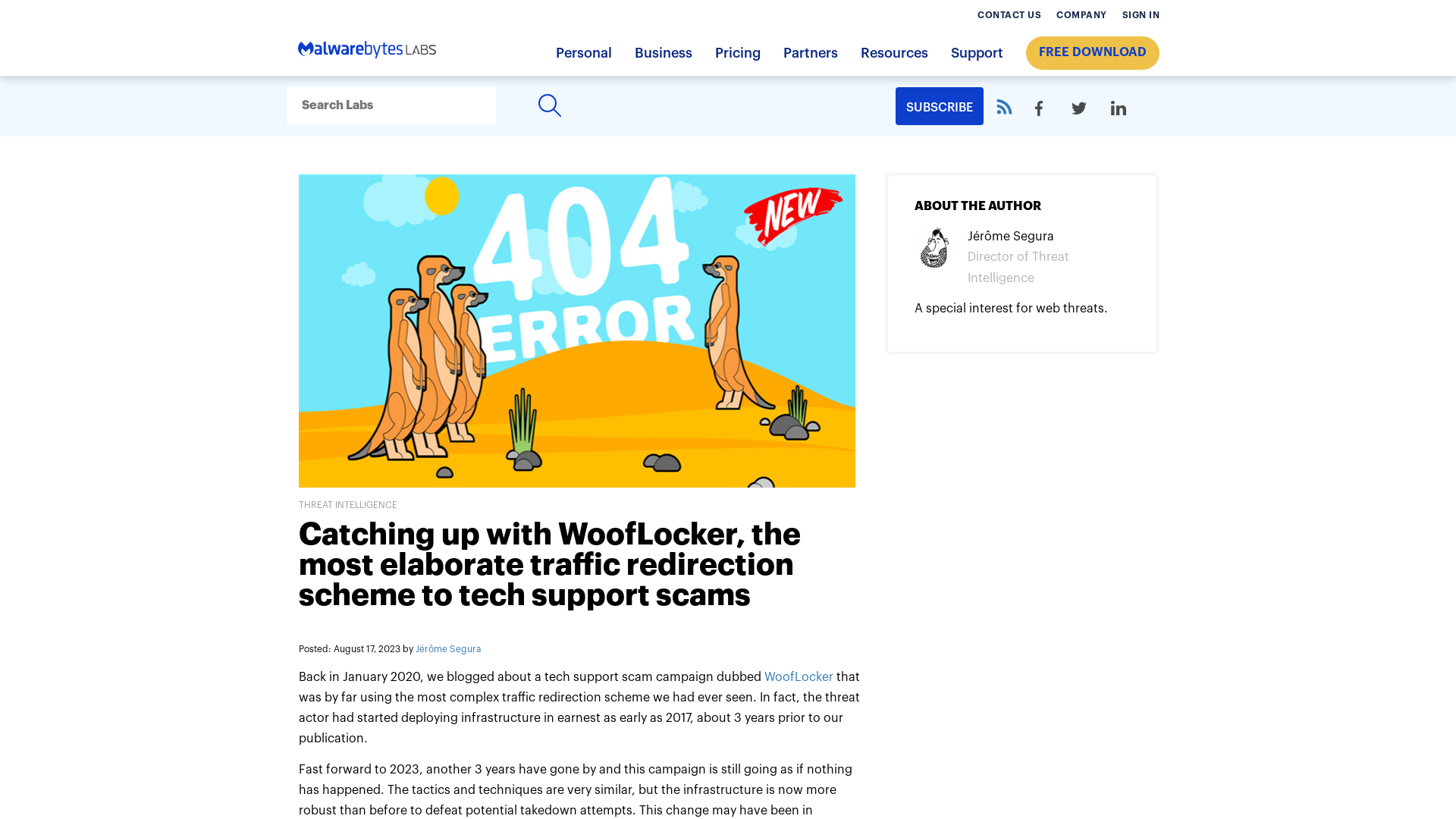1456x819 pixels.
Task: Open the Personal navigation menu item
Action: tap(583, 53)
